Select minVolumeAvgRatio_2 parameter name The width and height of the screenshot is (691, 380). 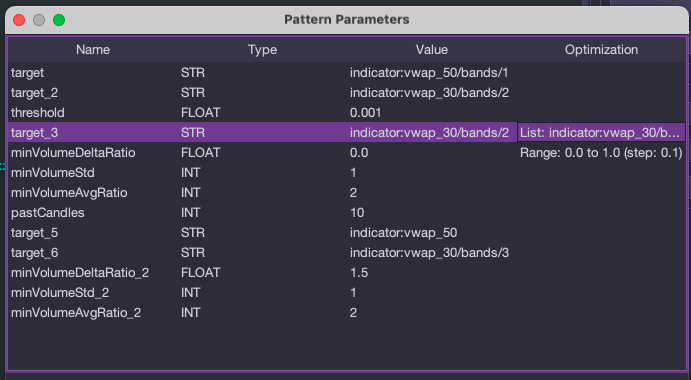pos(76,313)
